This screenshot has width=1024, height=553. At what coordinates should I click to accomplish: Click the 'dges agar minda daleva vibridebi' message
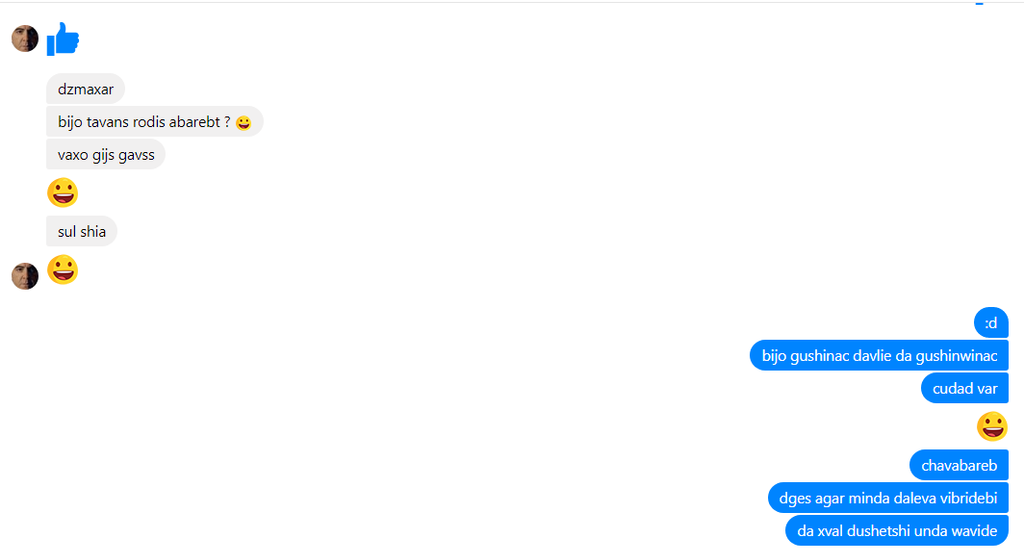(x=888, y=498)
